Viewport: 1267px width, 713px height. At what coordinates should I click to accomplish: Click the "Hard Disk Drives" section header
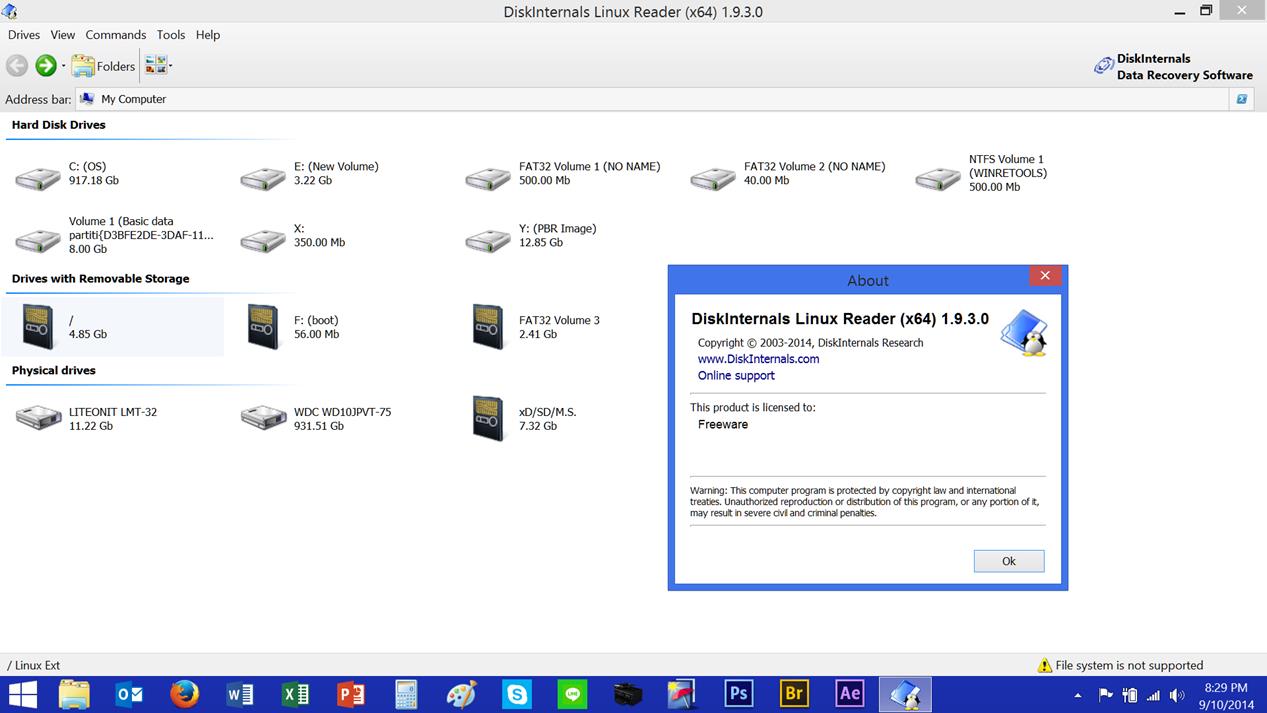coord(58,125)
